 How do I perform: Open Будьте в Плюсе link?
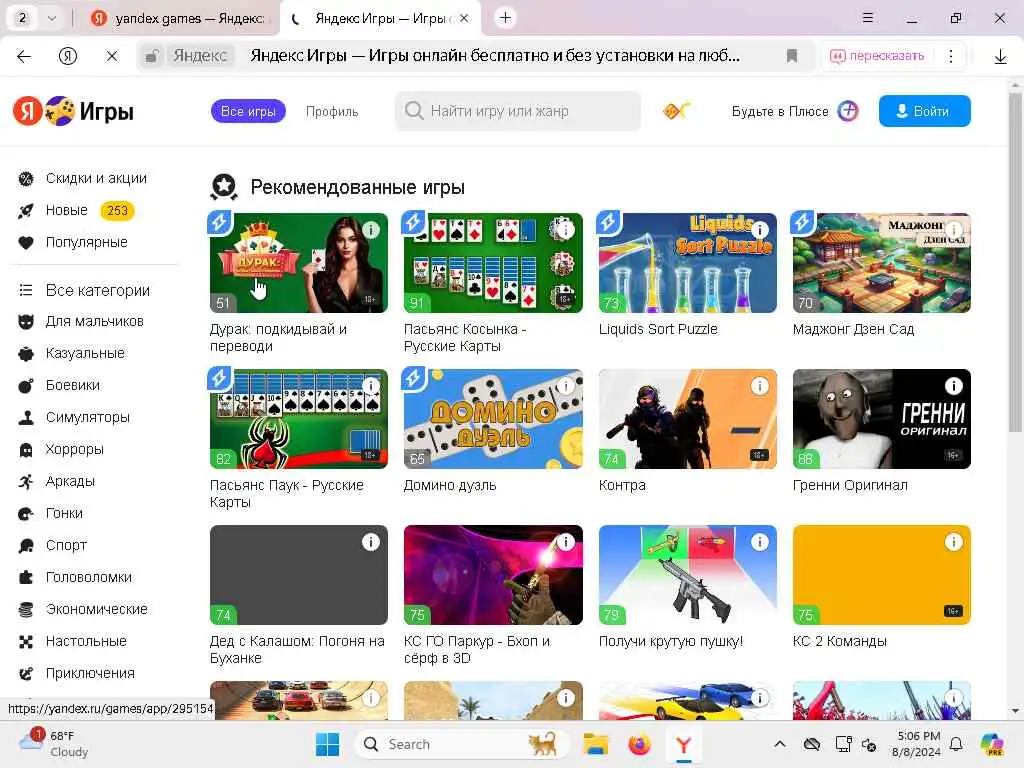[795, 111]
